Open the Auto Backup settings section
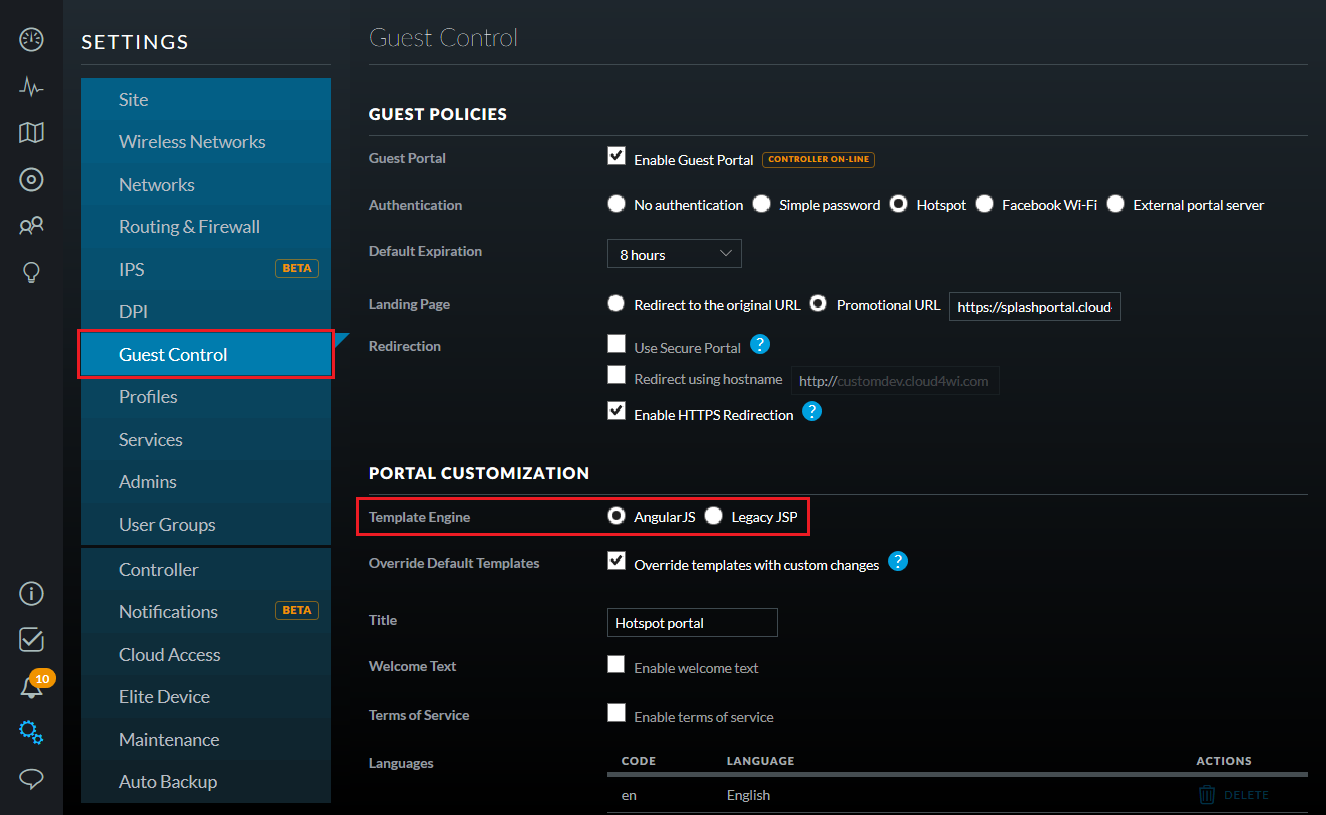Viewport: 1326px width, 815px height. point(168,782)
